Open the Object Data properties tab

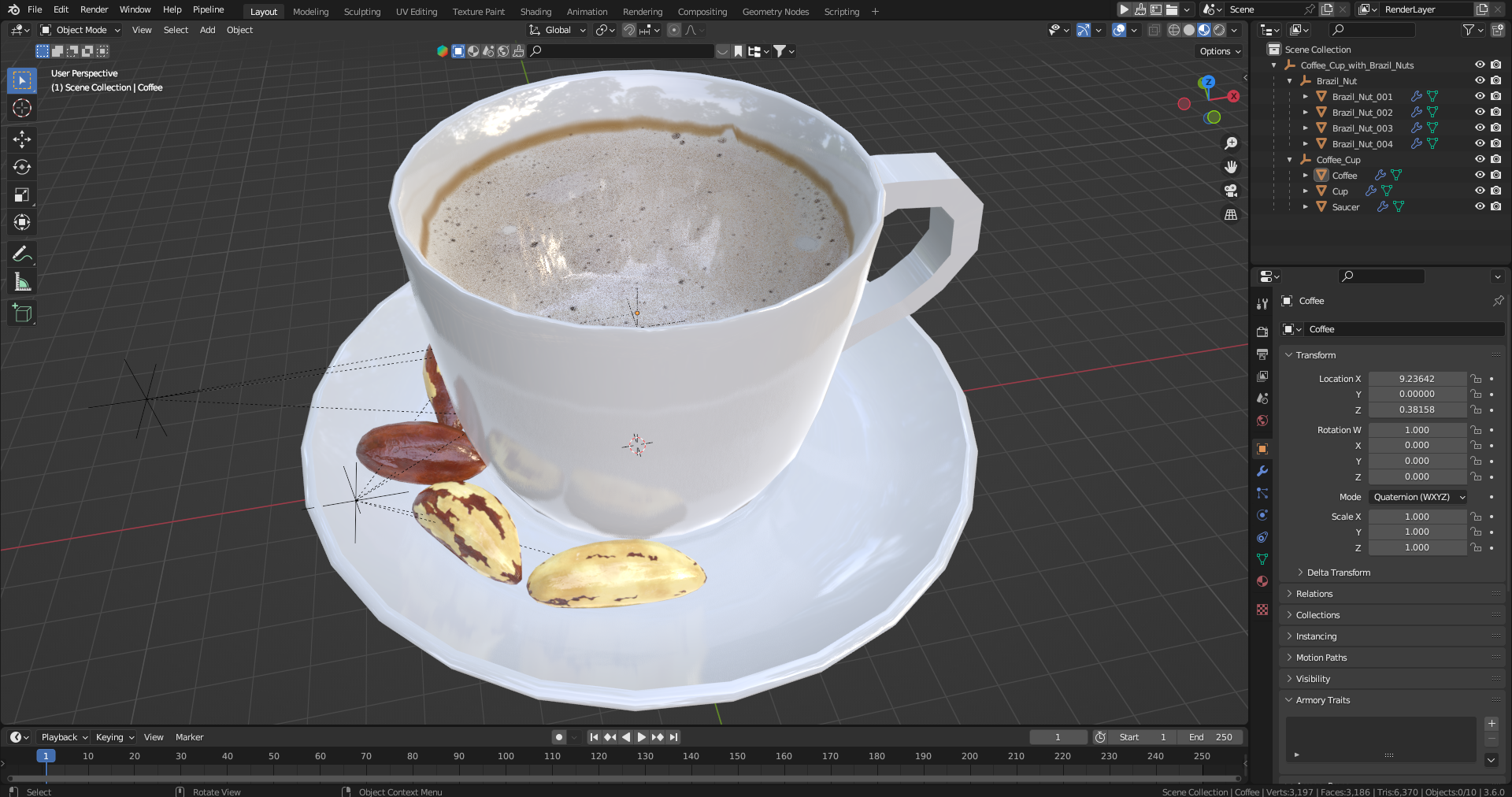pos(1262,559)
